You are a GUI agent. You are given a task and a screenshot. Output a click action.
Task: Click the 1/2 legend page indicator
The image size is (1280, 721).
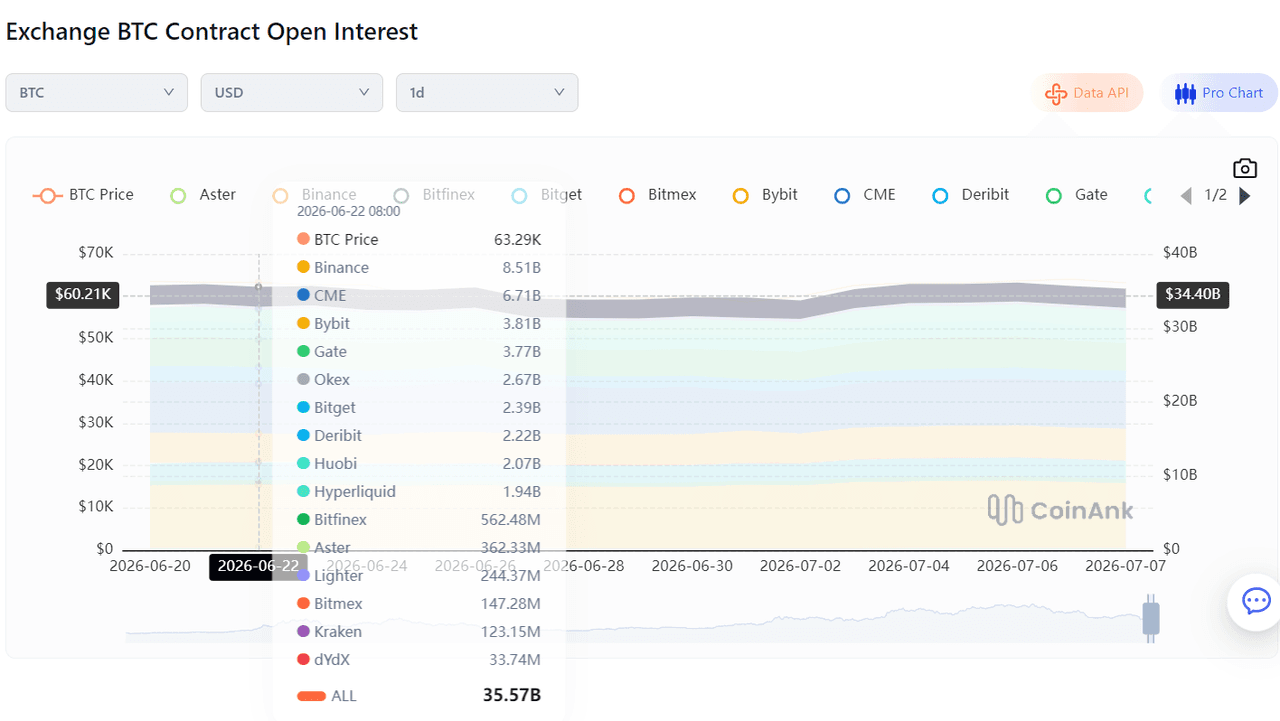(1215, 195)
